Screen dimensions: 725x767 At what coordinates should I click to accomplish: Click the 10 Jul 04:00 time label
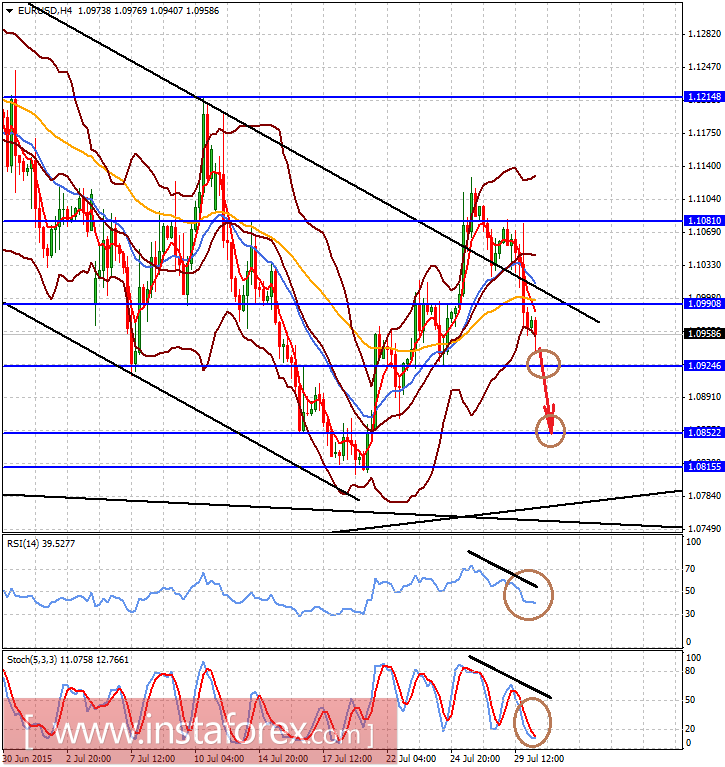pyautogui.click(x=218, y=759)
